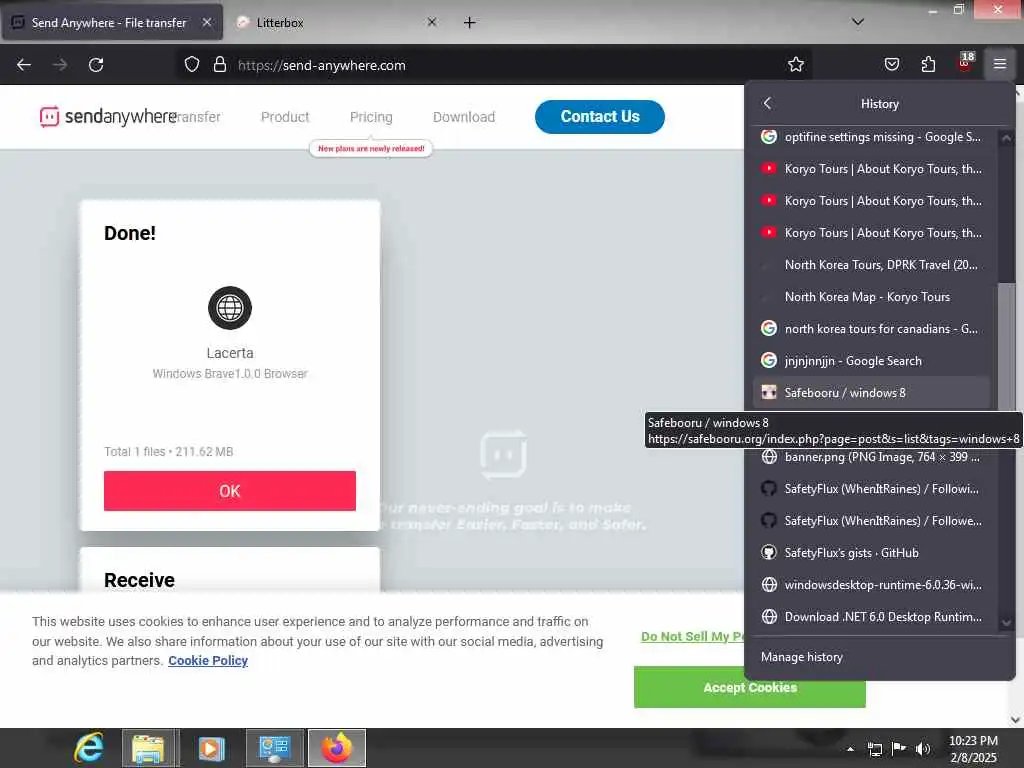Open 'banner.png (PNG Image' history entry

click(872, 456)
